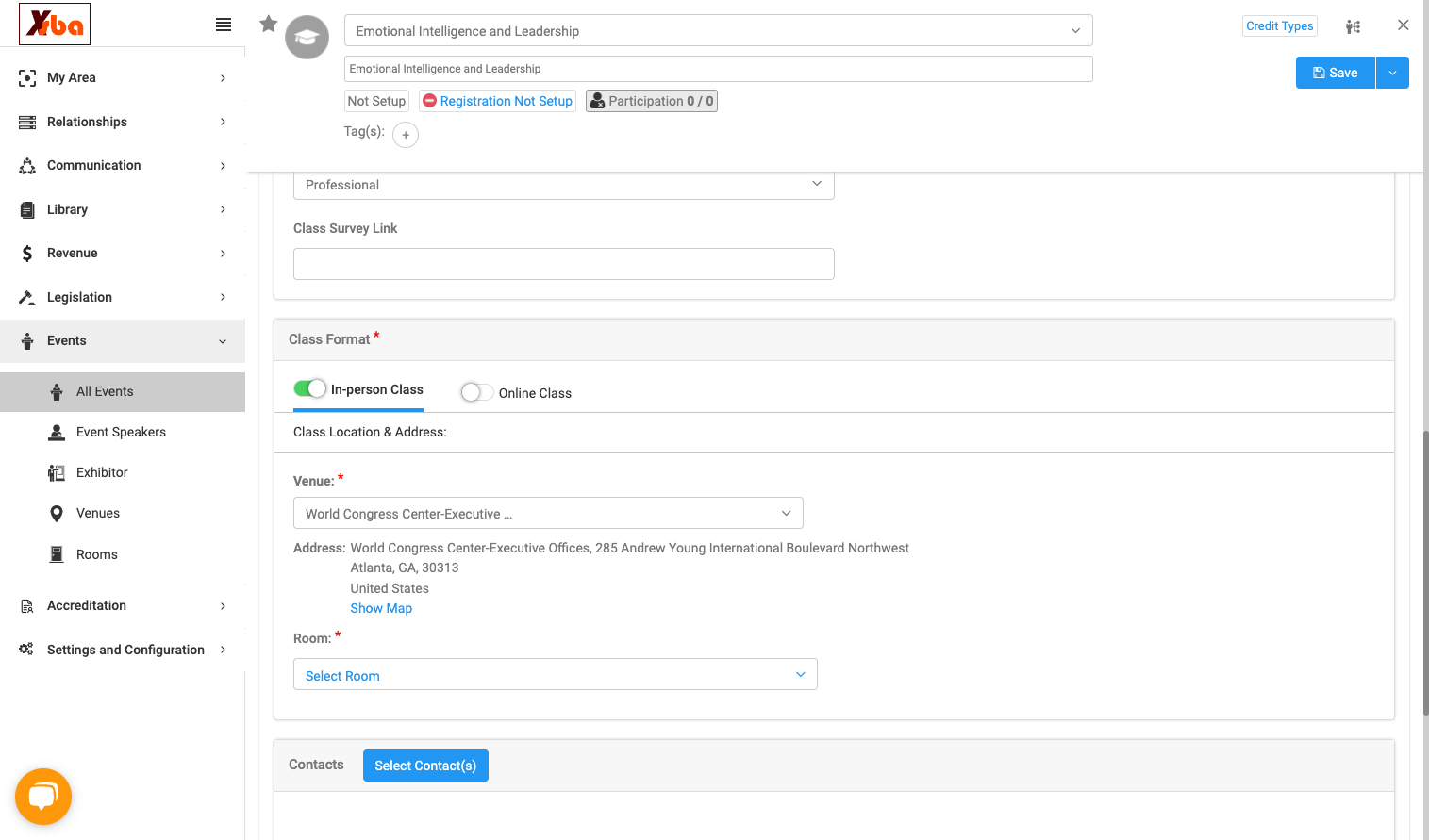Open Credit Types

tap(1280, 26)
